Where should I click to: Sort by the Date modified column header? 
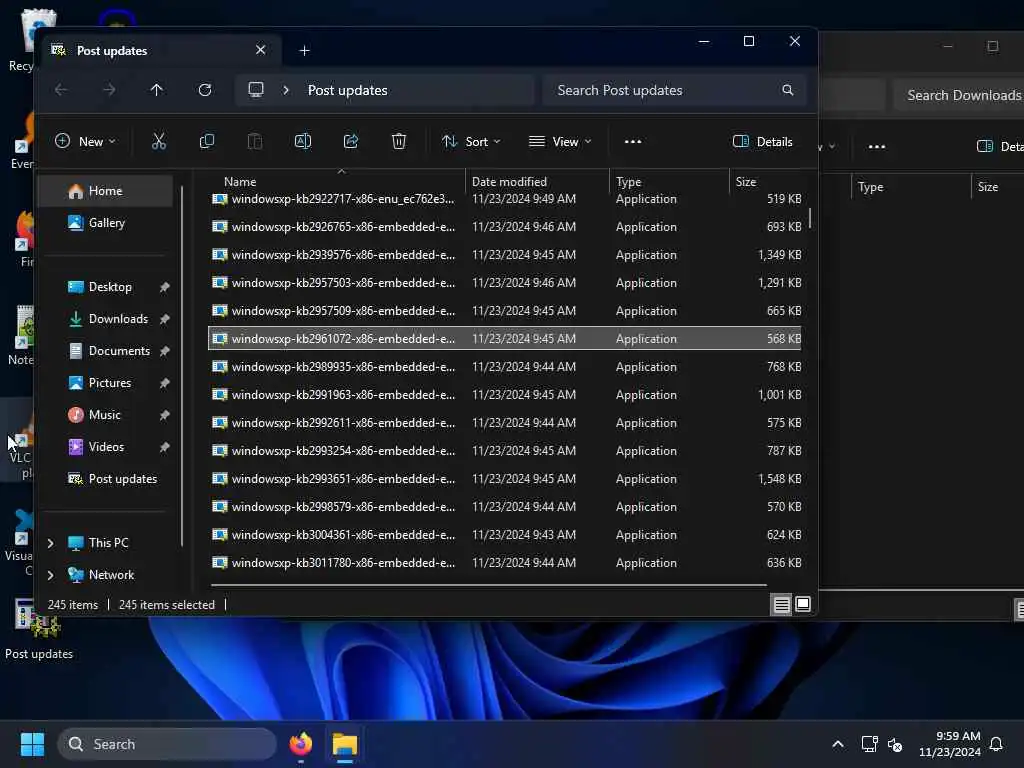[x=537, y=182]
